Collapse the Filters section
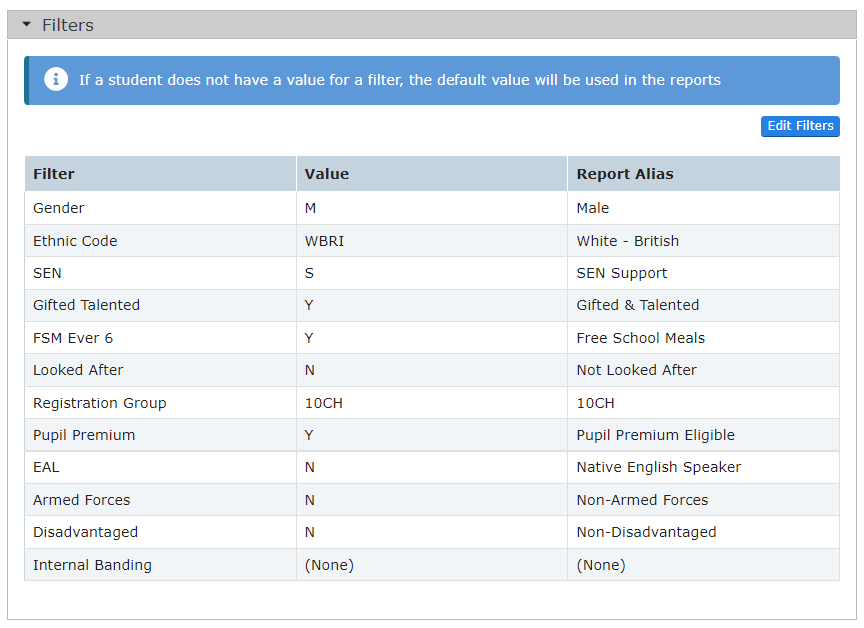This screenshot has height=628, width=864. click(x=26, y=24)
